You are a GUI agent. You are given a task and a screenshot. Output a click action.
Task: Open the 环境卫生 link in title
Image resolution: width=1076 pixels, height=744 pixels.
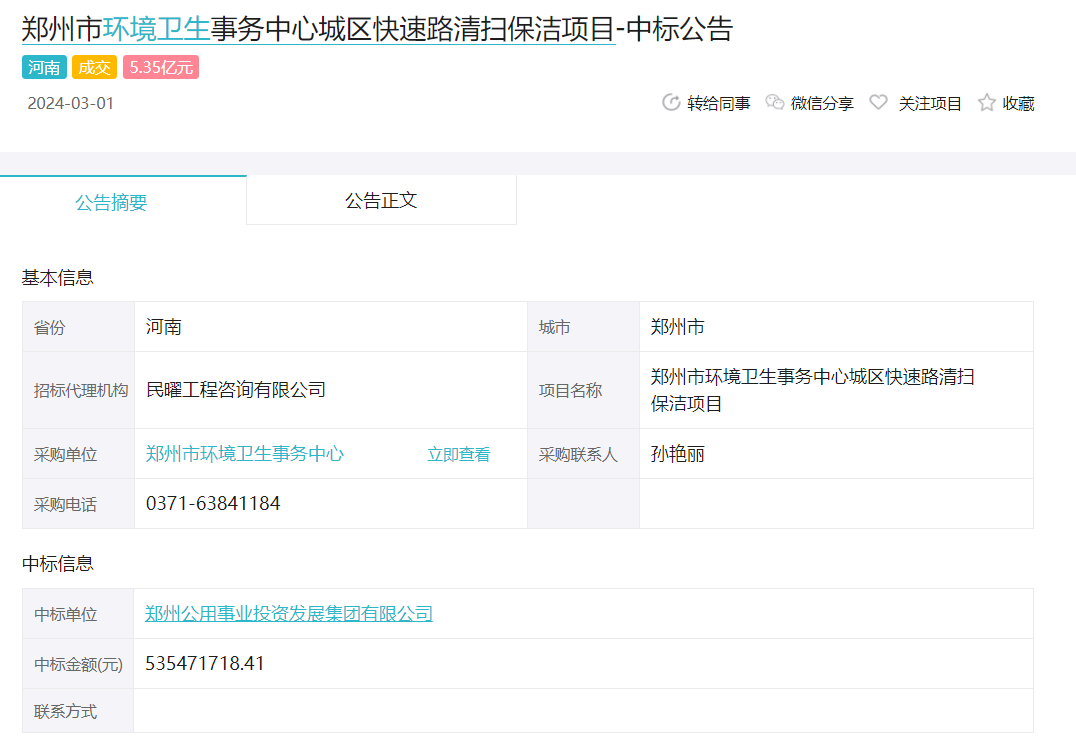156,30
